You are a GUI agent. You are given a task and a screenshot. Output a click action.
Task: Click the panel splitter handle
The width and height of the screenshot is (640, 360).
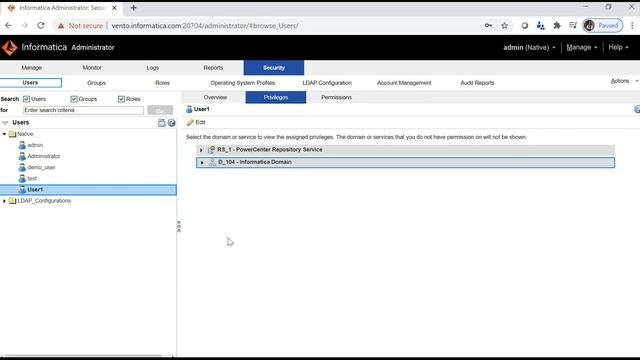179,226
